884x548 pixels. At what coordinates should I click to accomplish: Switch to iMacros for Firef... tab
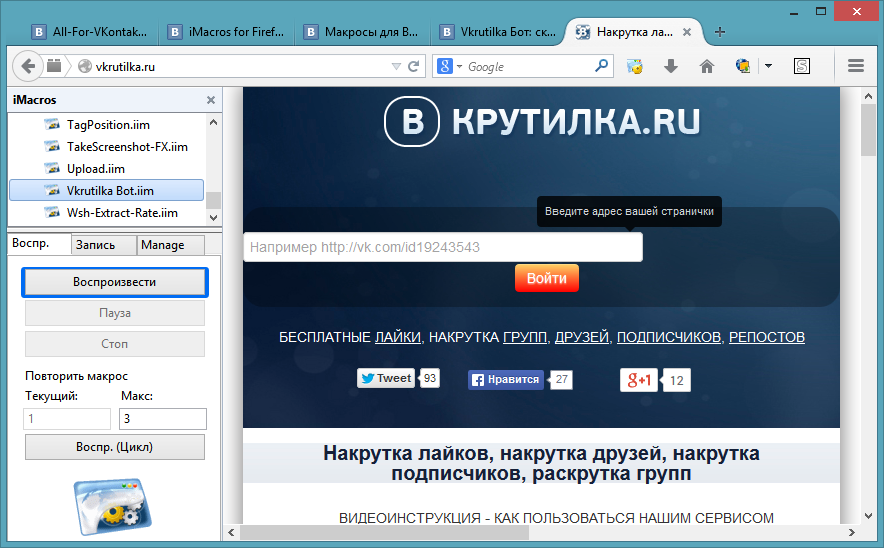[x=228, y=32]
